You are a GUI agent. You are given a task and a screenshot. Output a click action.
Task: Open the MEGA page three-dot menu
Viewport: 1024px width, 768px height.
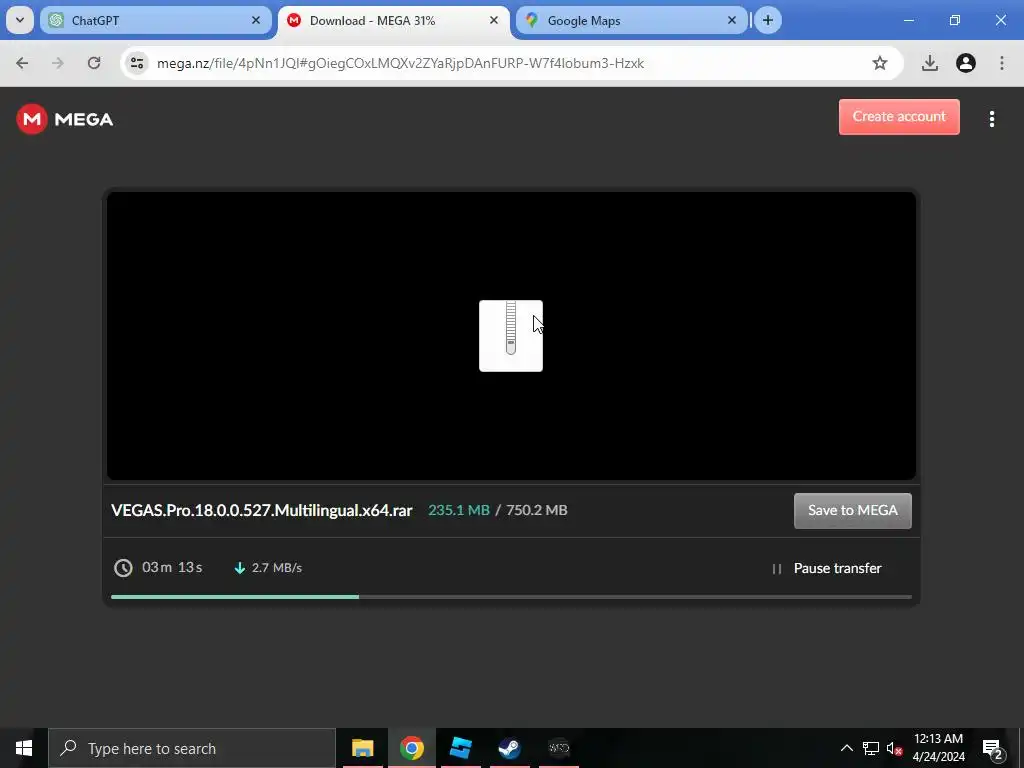click(991, 119)
